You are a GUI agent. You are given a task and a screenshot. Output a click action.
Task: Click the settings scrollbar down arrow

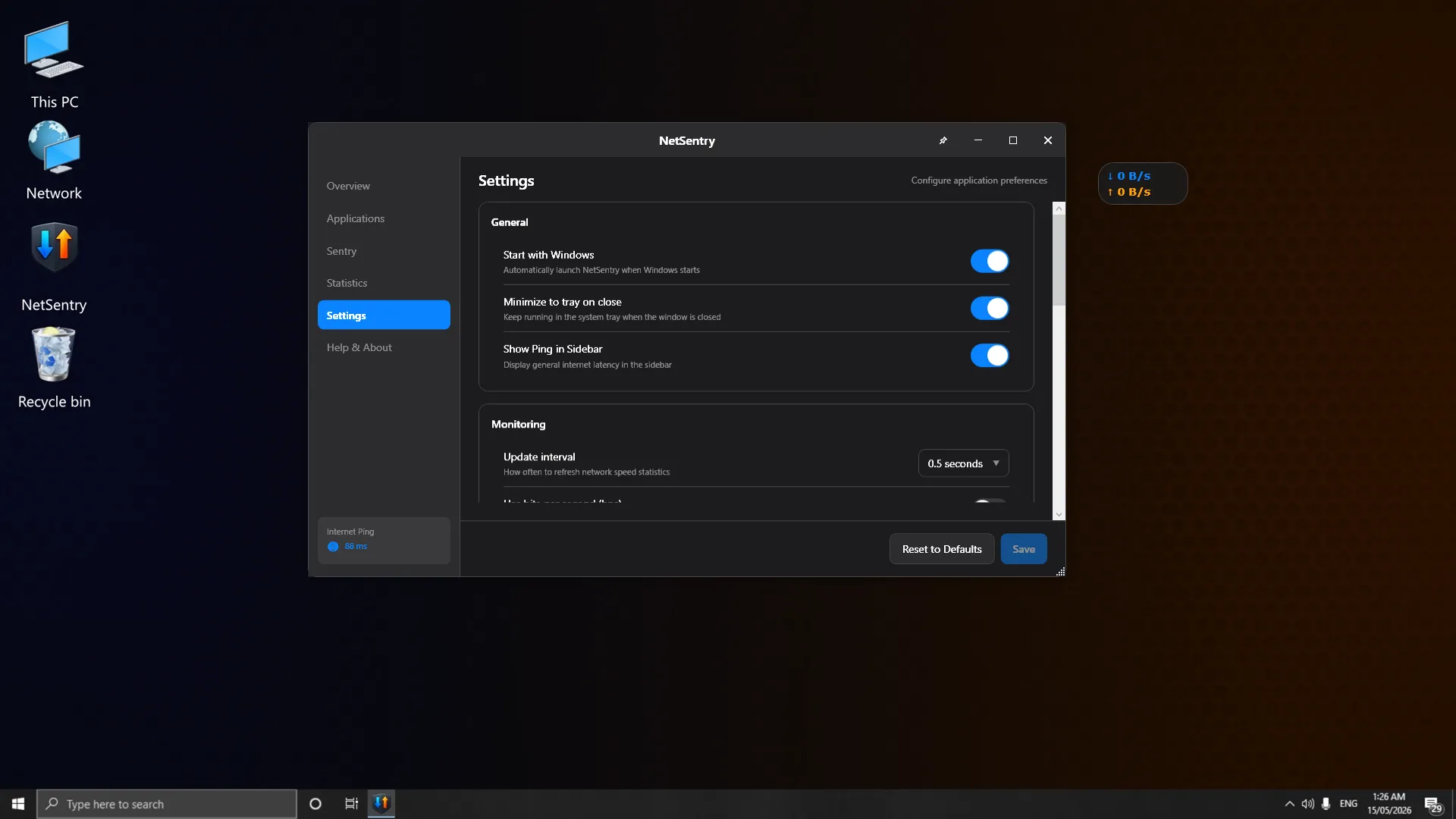(x=1059, y=514)
